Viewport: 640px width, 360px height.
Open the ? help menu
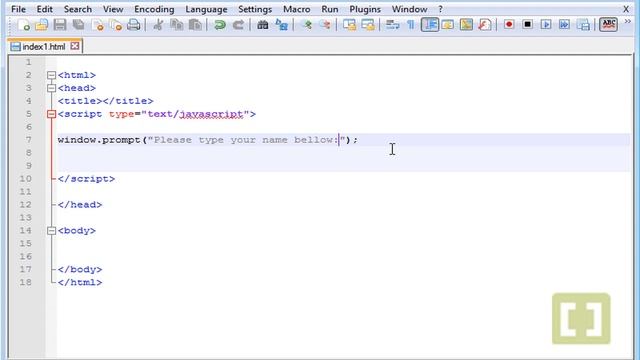[x=440, y=9]
